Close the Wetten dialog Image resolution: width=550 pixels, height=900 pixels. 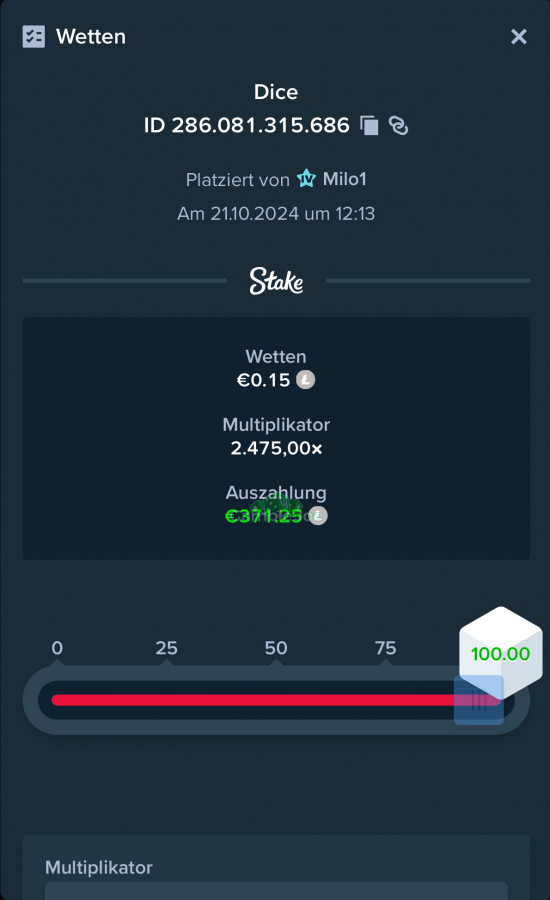pos(518,37)
